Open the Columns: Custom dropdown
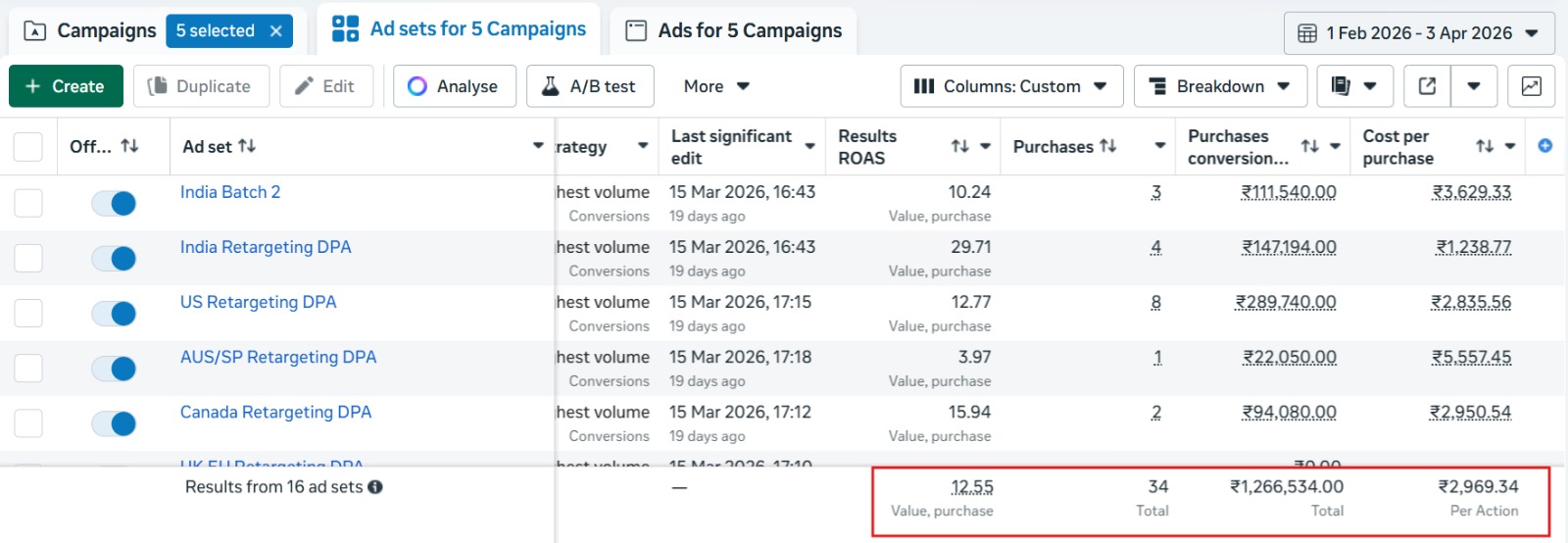1568x543 pixels. click(1010, 86)
